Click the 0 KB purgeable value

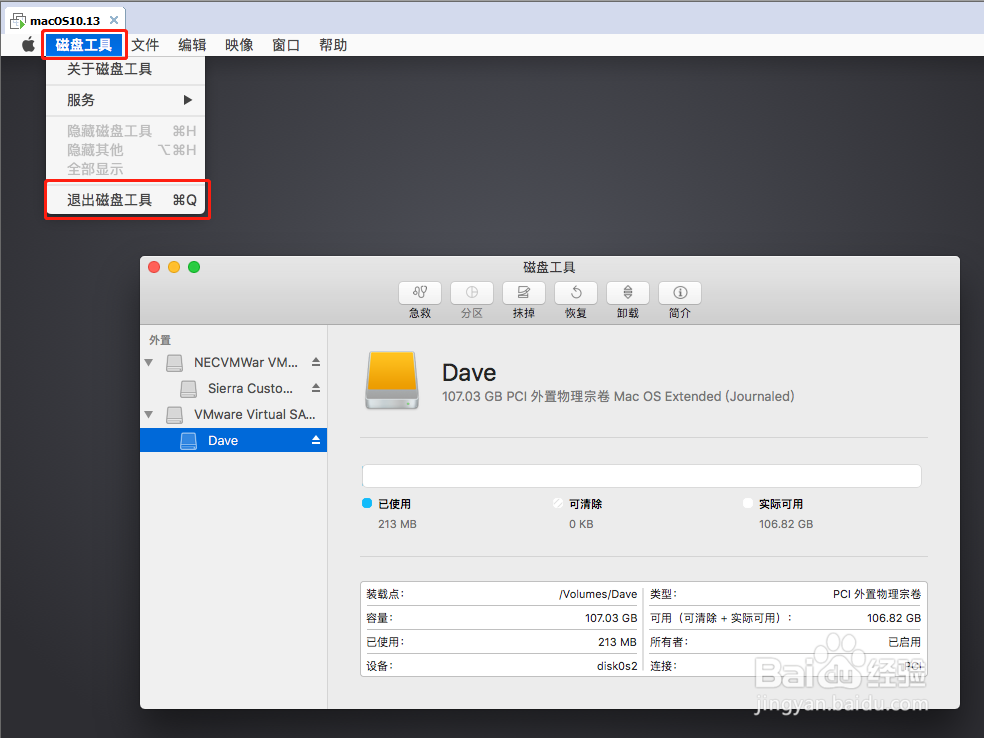tap(581, 524)
